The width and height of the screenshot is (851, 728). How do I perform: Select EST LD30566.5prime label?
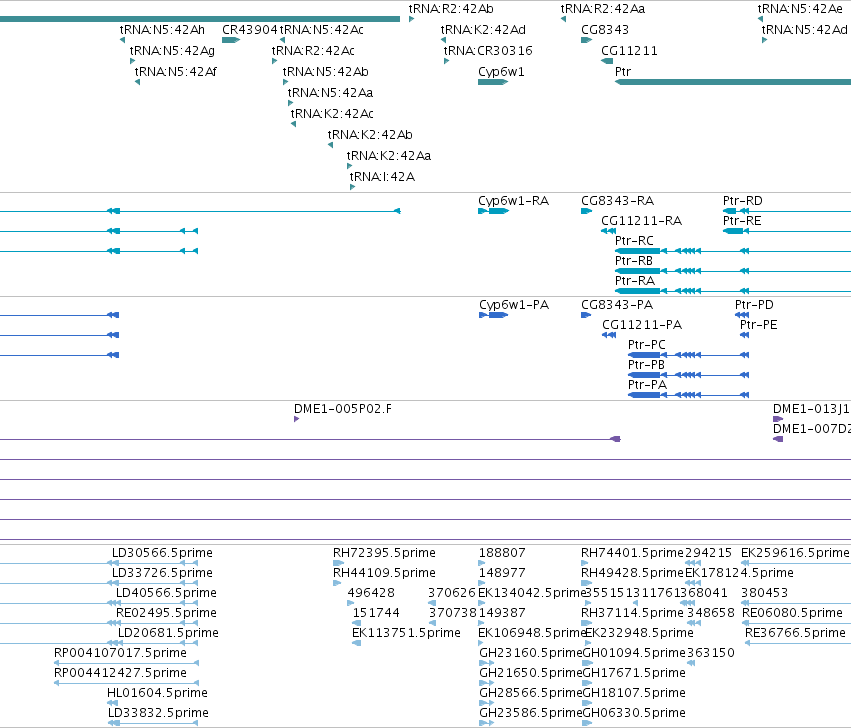[162, 553]
